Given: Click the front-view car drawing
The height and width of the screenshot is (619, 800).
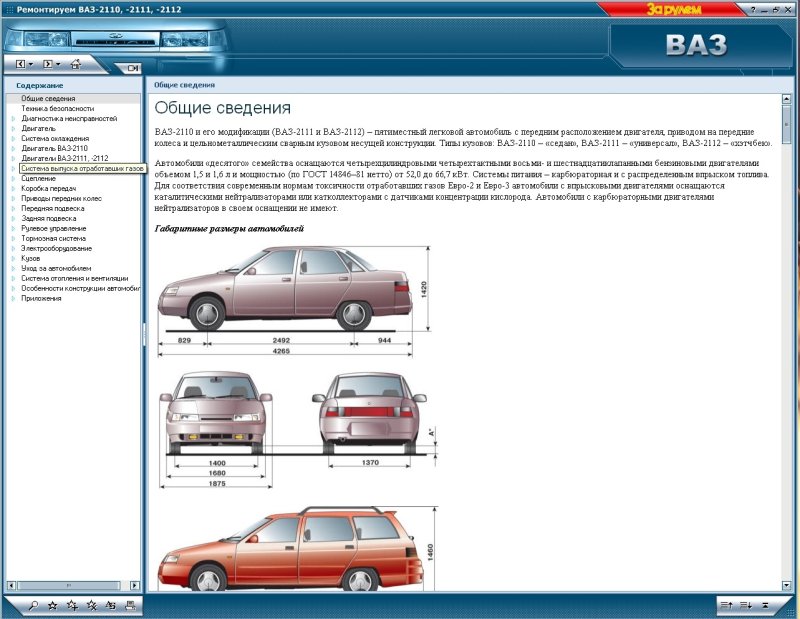Looking at the screenshot, I should click(x=216, y=430).
